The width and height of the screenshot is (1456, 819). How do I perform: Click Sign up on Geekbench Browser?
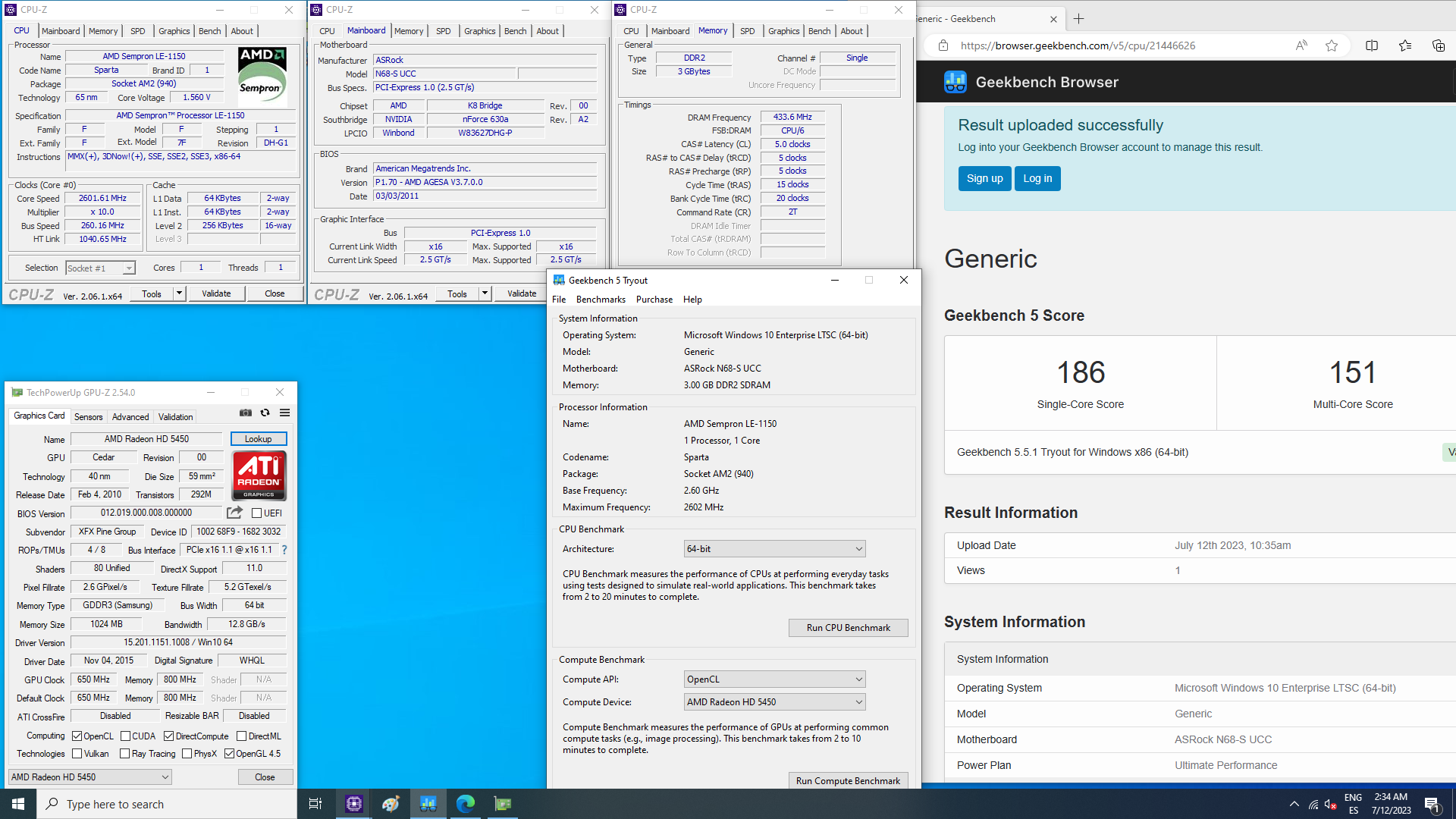click(984, 179)
